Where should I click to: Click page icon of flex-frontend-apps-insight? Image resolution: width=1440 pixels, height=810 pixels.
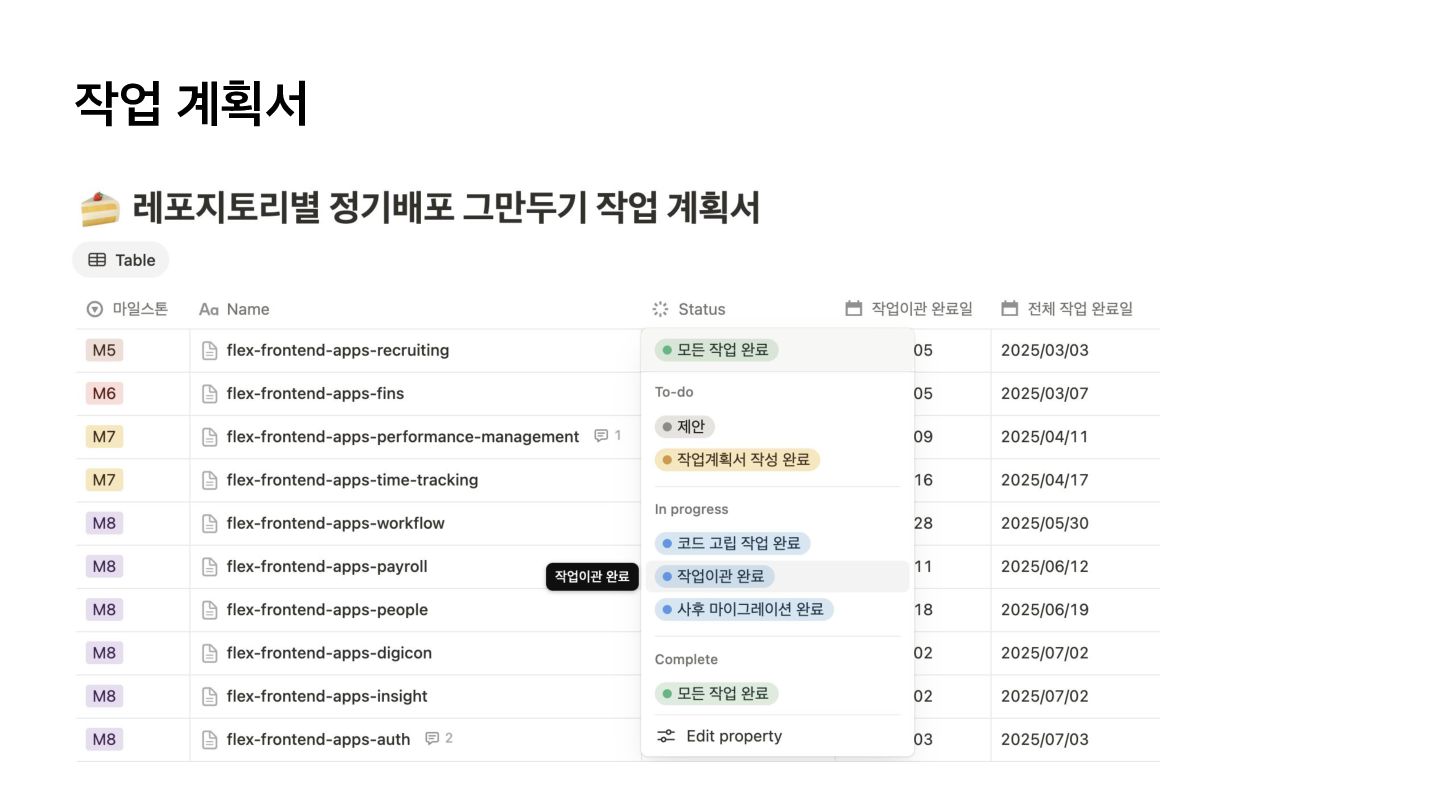tap(209, 696)
